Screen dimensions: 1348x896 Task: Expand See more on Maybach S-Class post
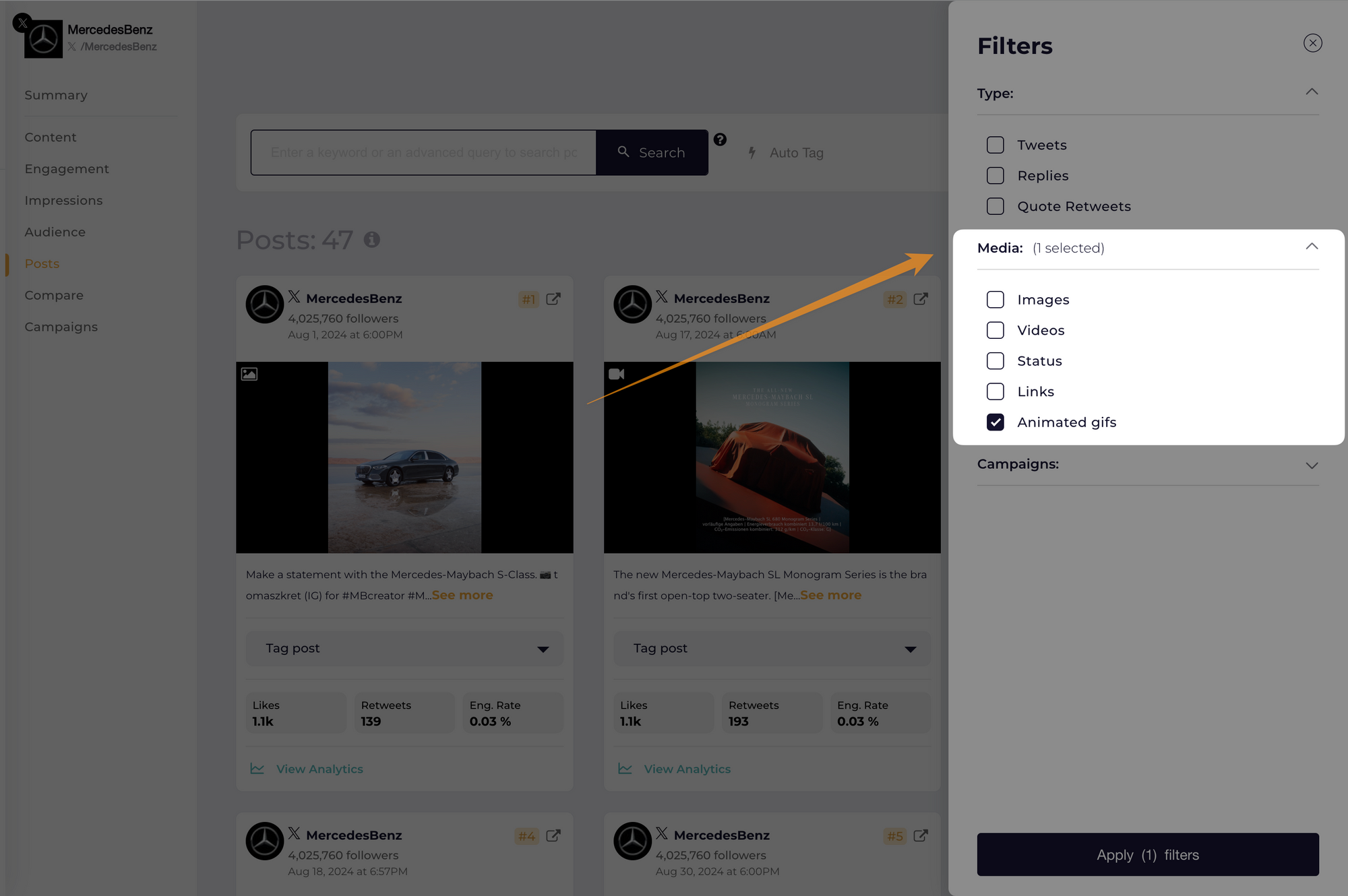462,596
